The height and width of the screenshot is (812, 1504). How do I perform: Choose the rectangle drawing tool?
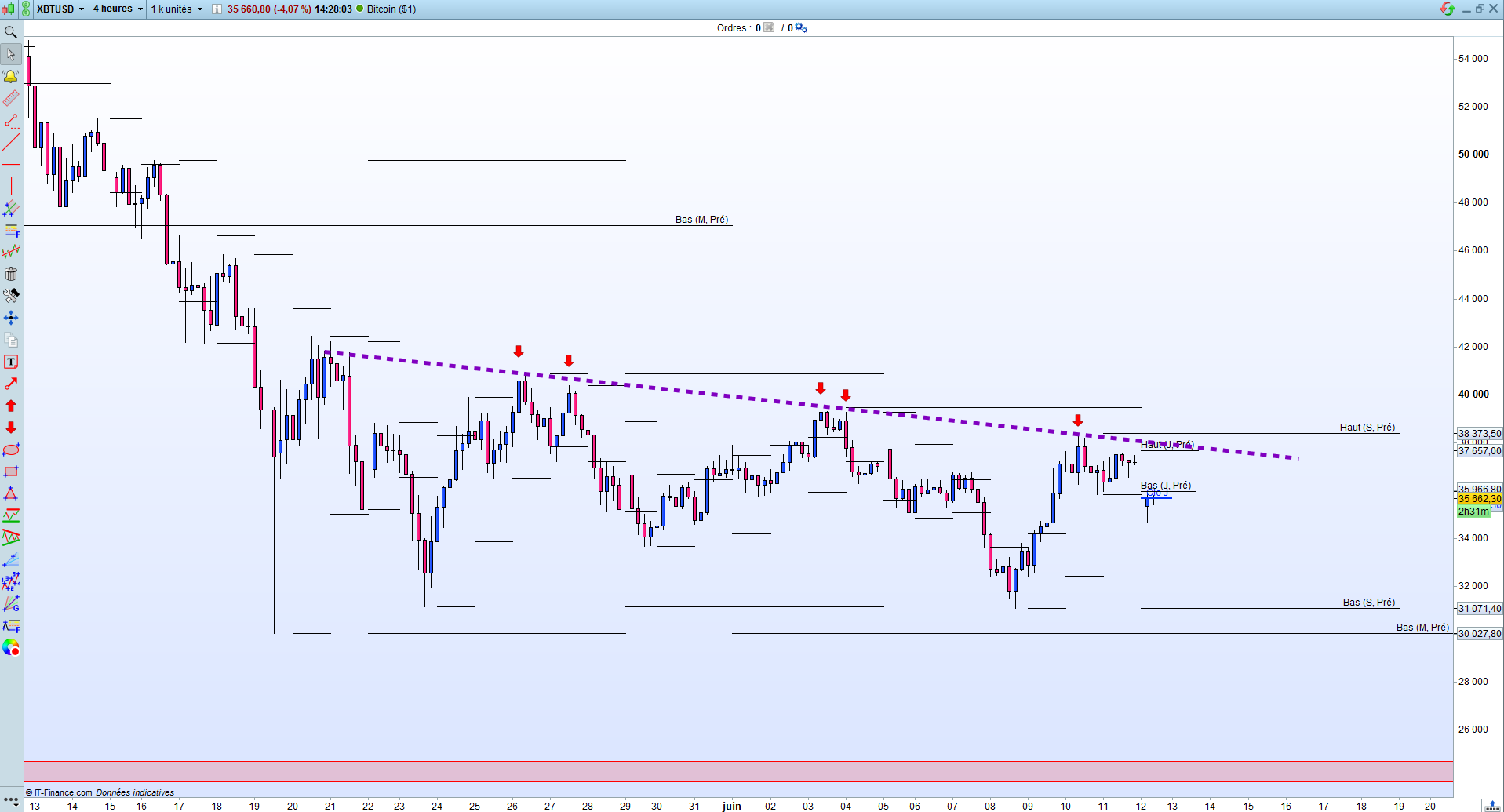[x=11, y=472]
